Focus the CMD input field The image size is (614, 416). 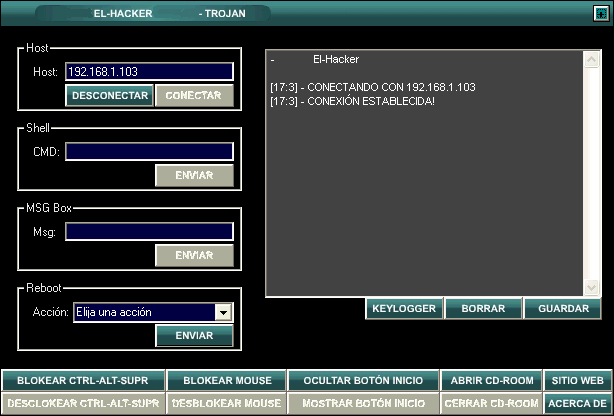148,152
